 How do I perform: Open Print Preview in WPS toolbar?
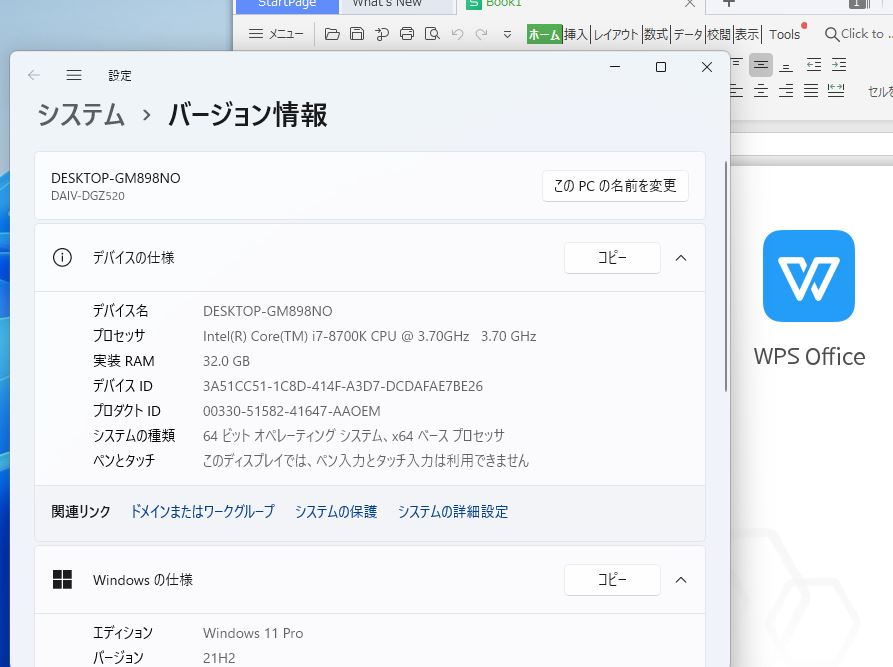(432, 34)
